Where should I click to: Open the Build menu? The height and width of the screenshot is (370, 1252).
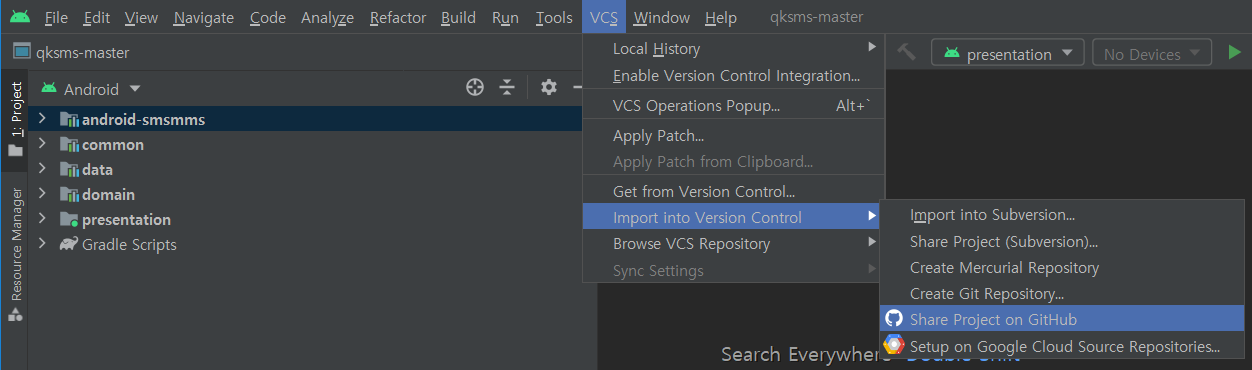pyautogui.click(x=458, y=18)
